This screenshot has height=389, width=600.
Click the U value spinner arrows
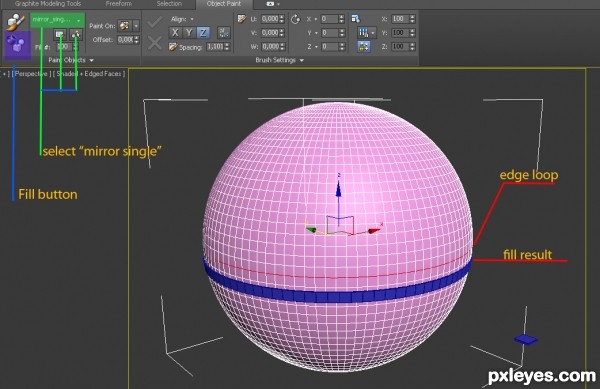pyautogui.click(x=282, y=19)
